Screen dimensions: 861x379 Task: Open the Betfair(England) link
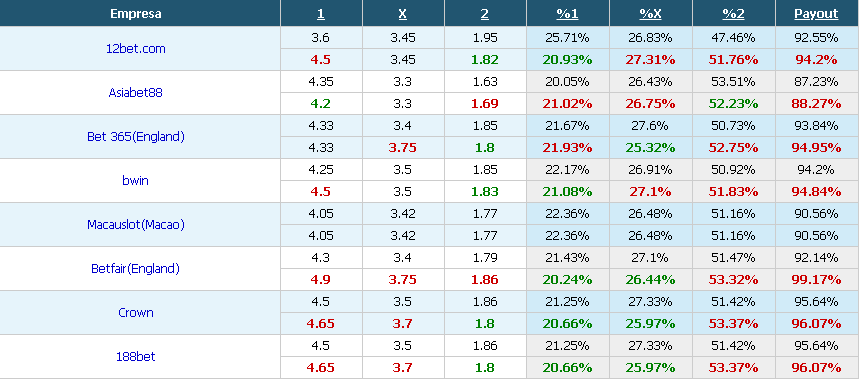136,269
